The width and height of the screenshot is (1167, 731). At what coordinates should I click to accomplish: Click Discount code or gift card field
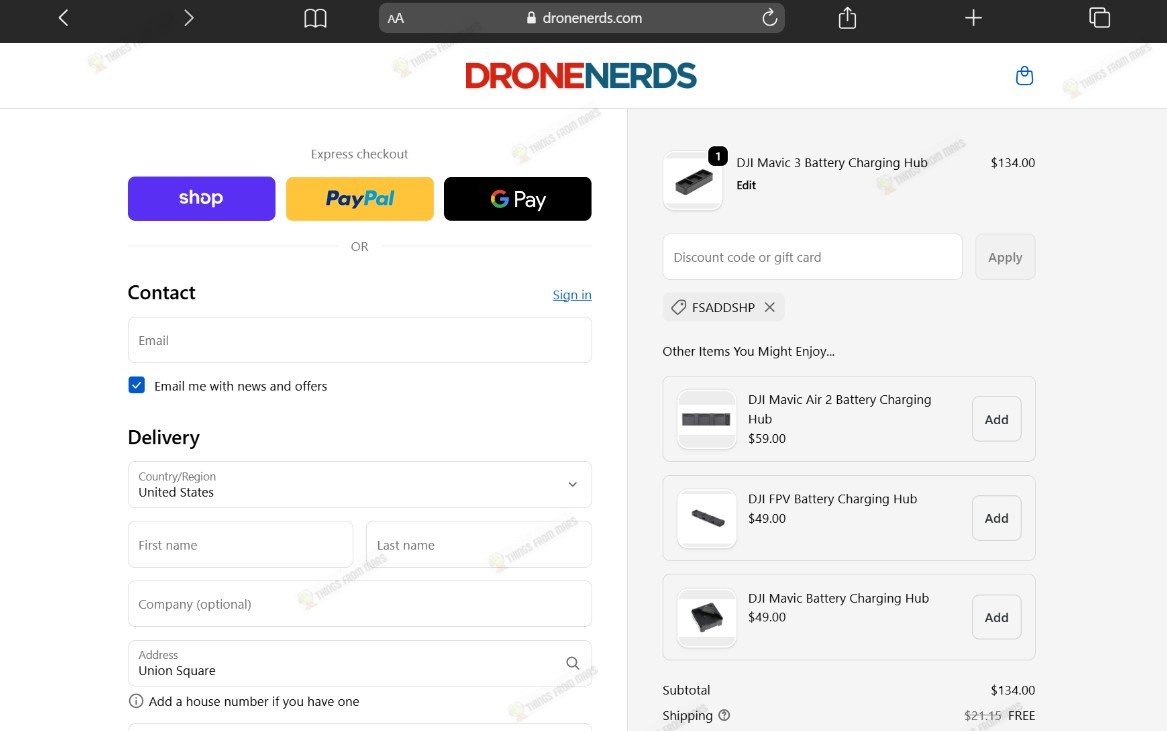(812, 257)
